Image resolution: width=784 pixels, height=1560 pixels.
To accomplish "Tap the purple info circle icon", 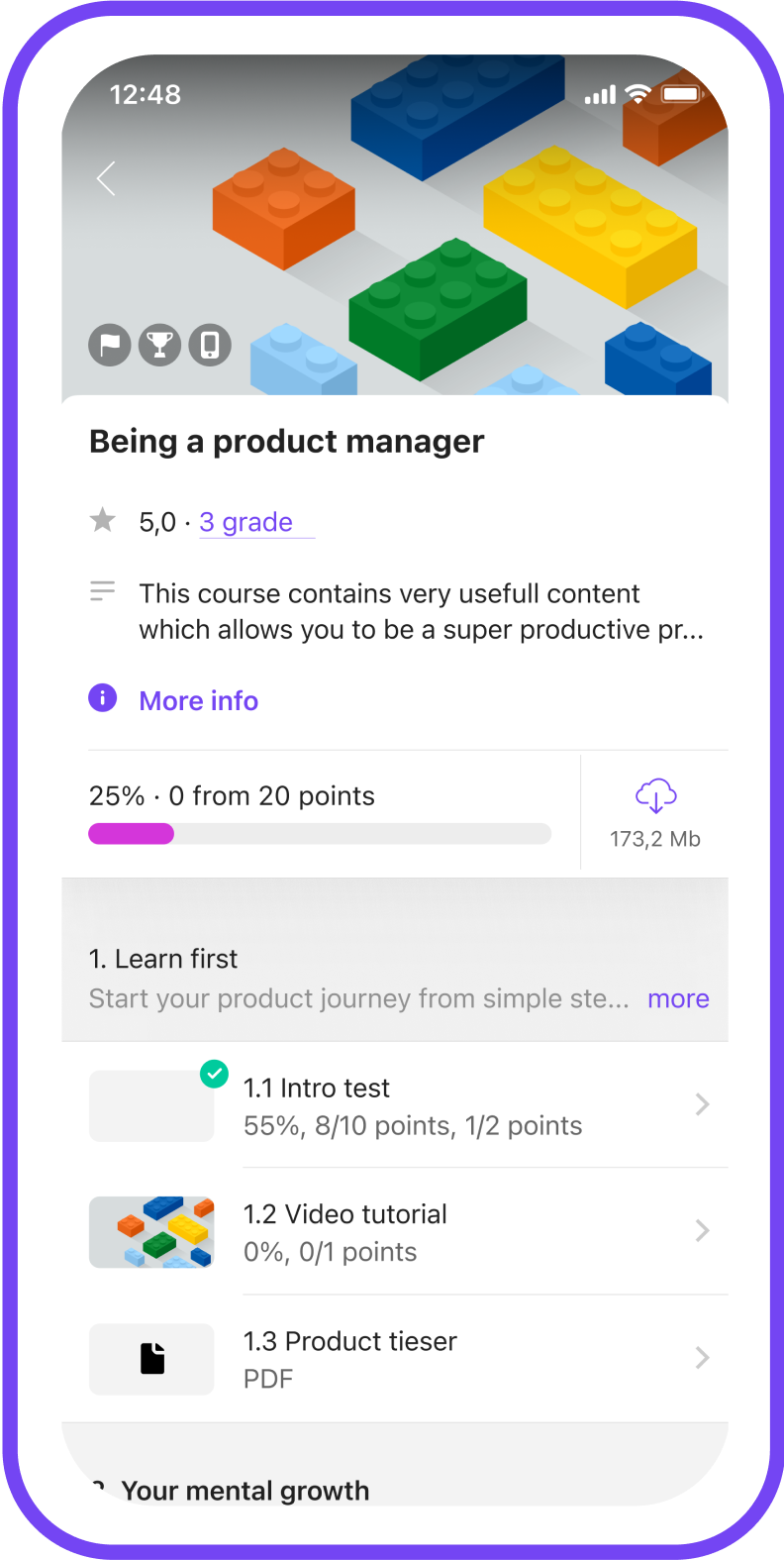I will click(x=103, y=698).
